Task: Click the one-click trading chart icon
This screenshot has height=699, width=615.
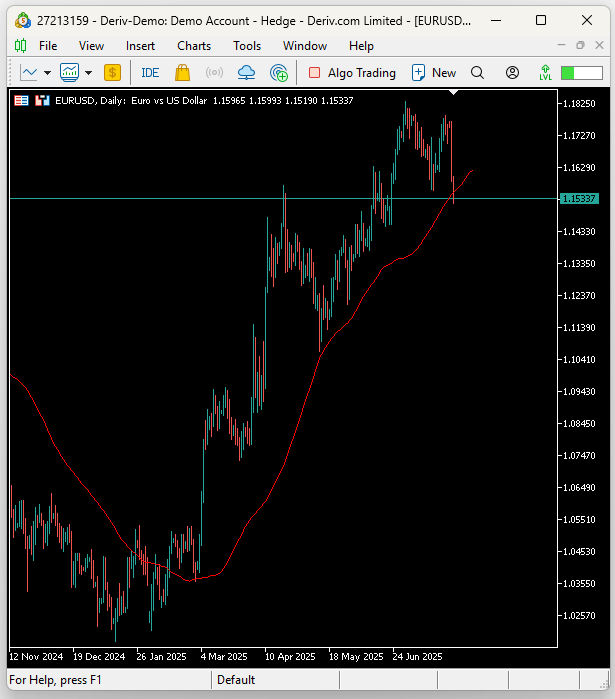Action: click(42, 101)
